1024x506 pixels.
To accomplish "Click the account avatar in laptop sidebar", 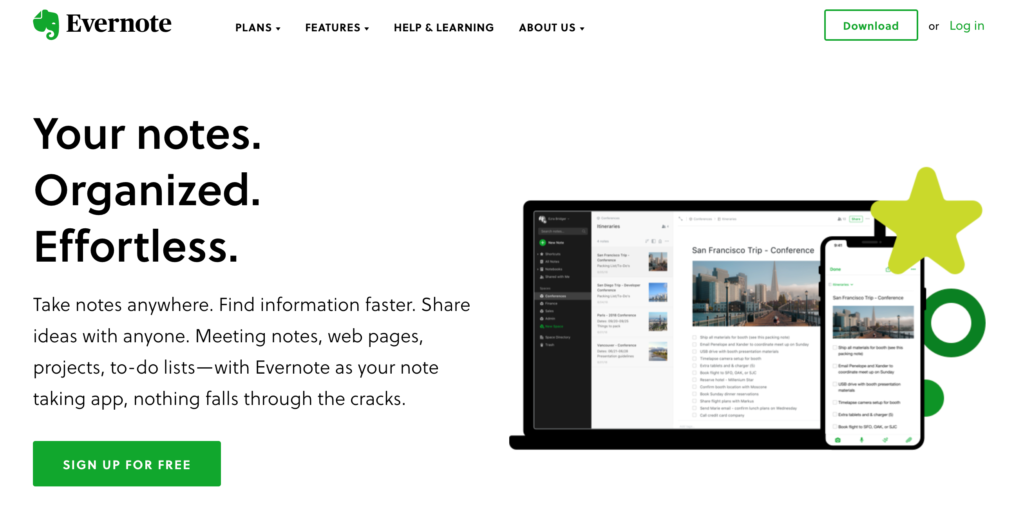I will coord(542,219).
